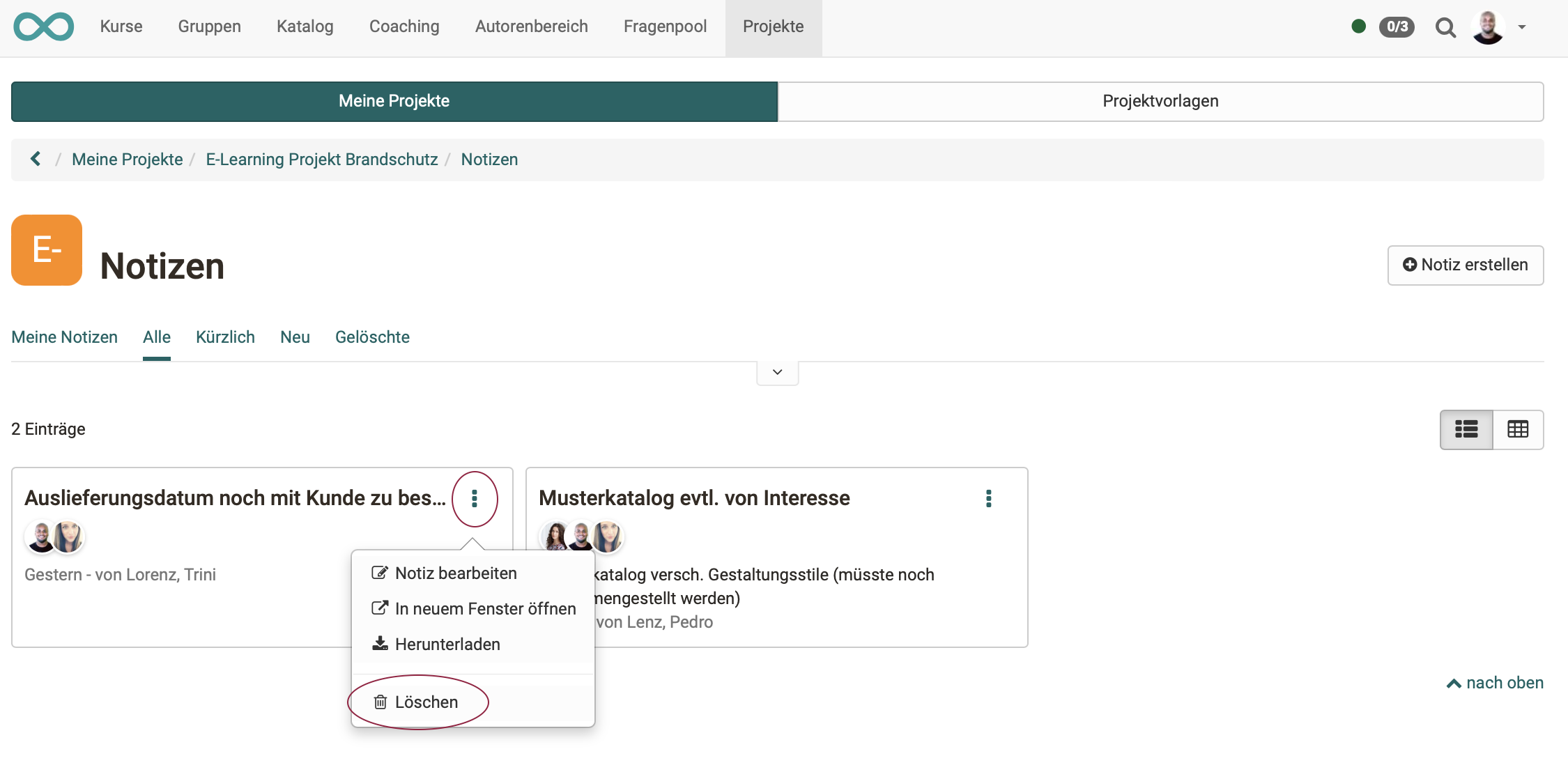Image resolution: width=1568 pixels, height=772 pixels.
Task: Click the back chevron in the breadcrumb
Action: 35,159
